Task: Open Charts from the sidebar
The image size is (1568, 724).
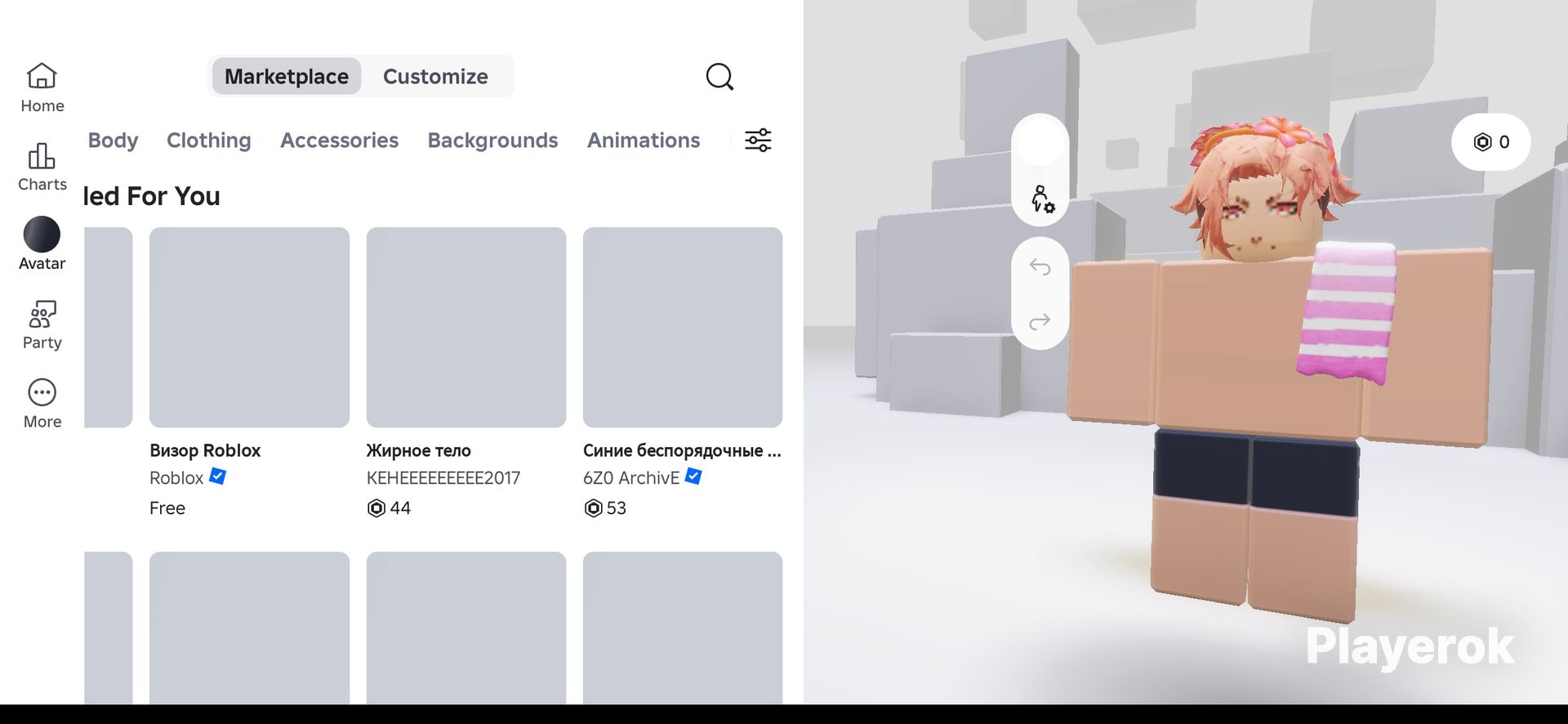Action: tap(42, 167)
